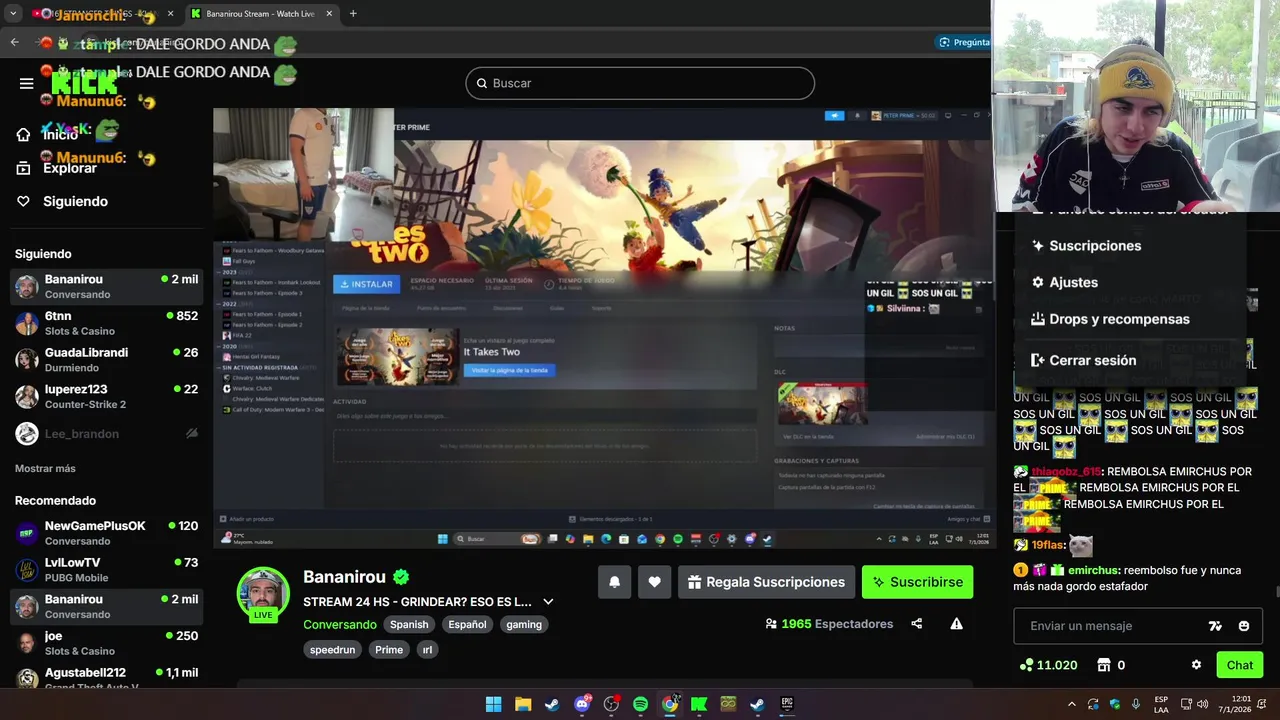Open taskbar volume control

click(1203, 704)
